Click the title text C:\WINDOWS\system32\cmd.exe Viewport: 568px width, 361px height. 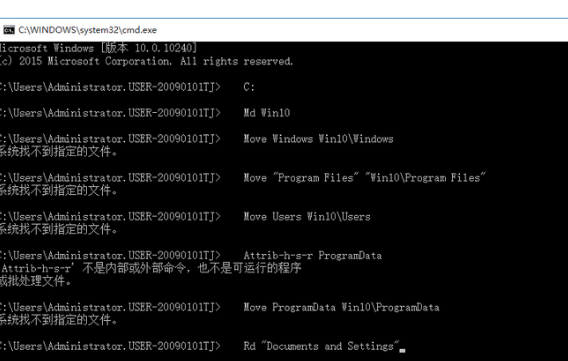88,30
